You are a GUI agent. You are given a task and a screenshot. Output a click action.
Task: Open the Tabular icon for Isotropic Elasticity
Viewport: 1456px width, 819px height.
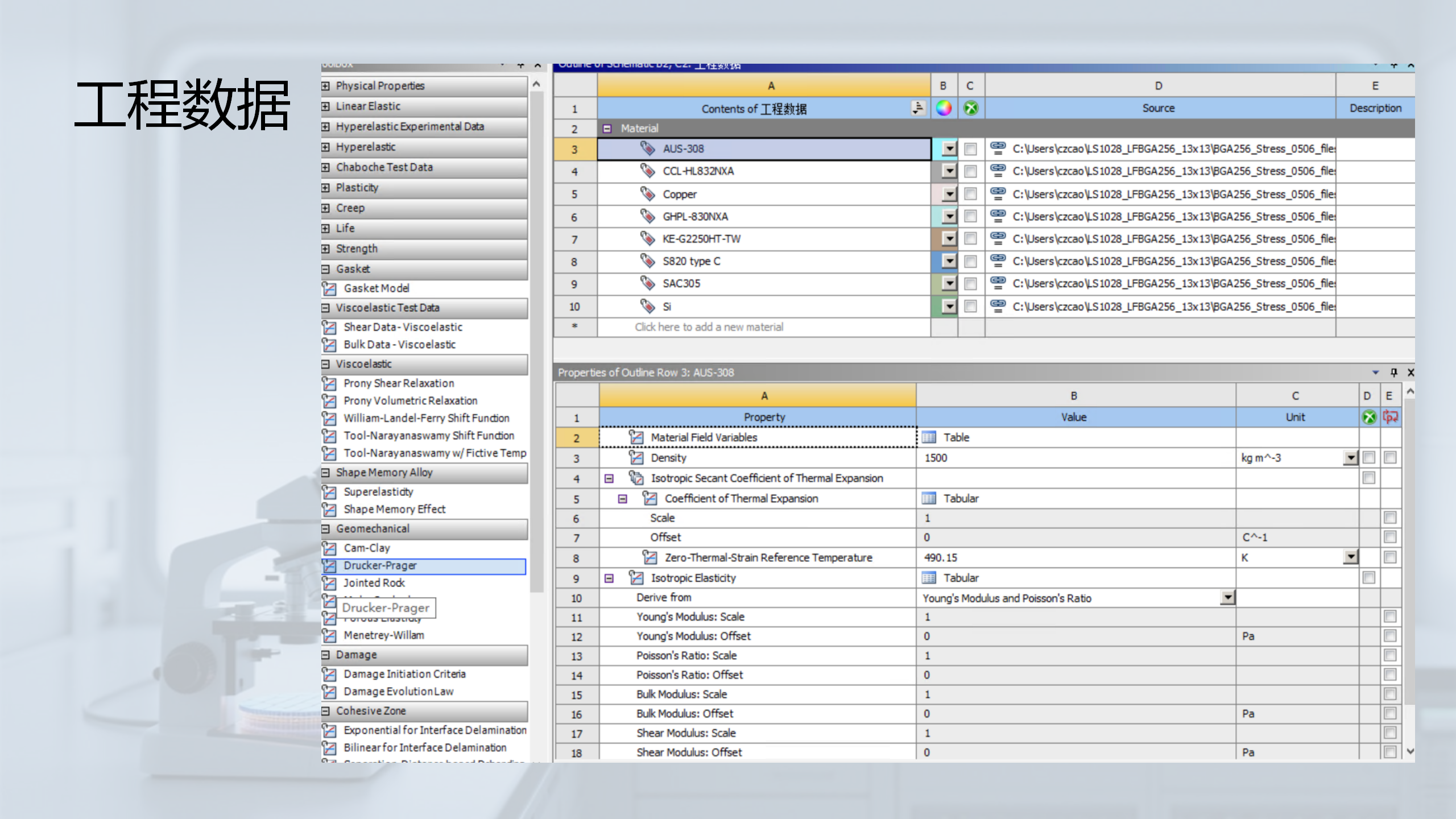929,578
